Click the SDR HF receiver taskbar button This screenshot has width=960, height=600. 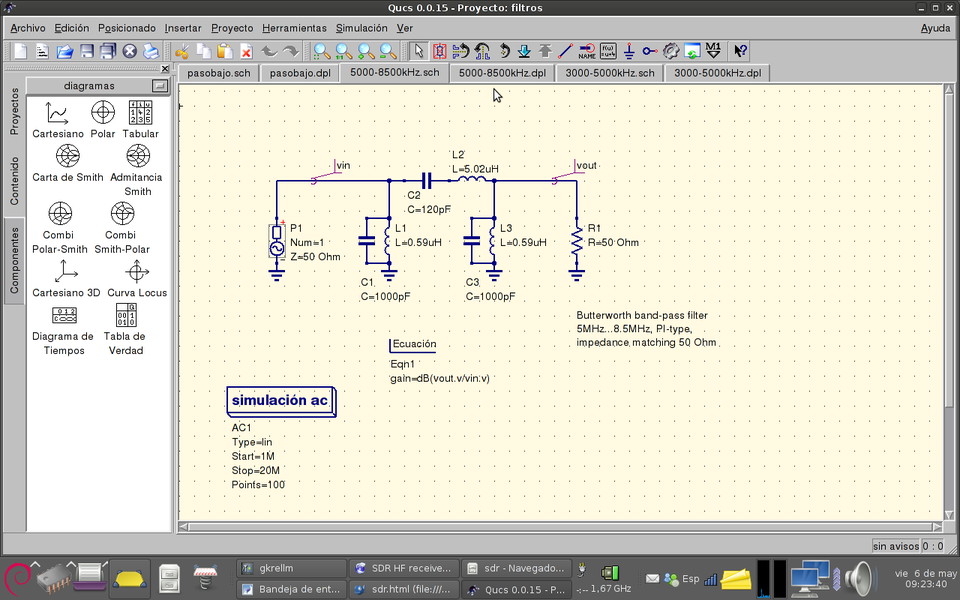coord(405,568)
